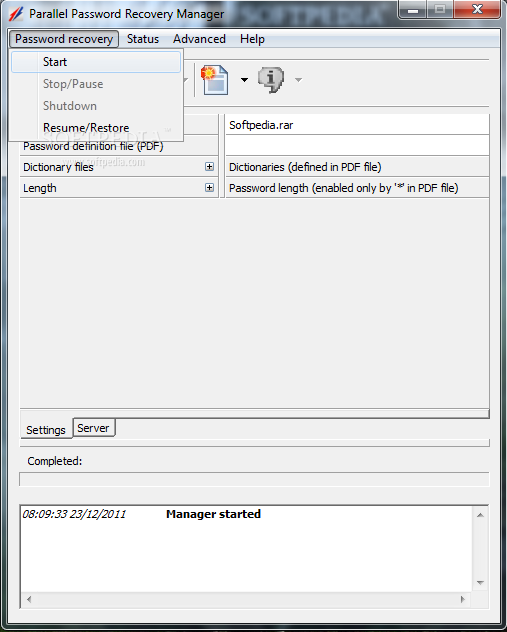Click log horizontal scroll right arrow
This screenshot has height=632, width=507.
(x=463, y=599)
